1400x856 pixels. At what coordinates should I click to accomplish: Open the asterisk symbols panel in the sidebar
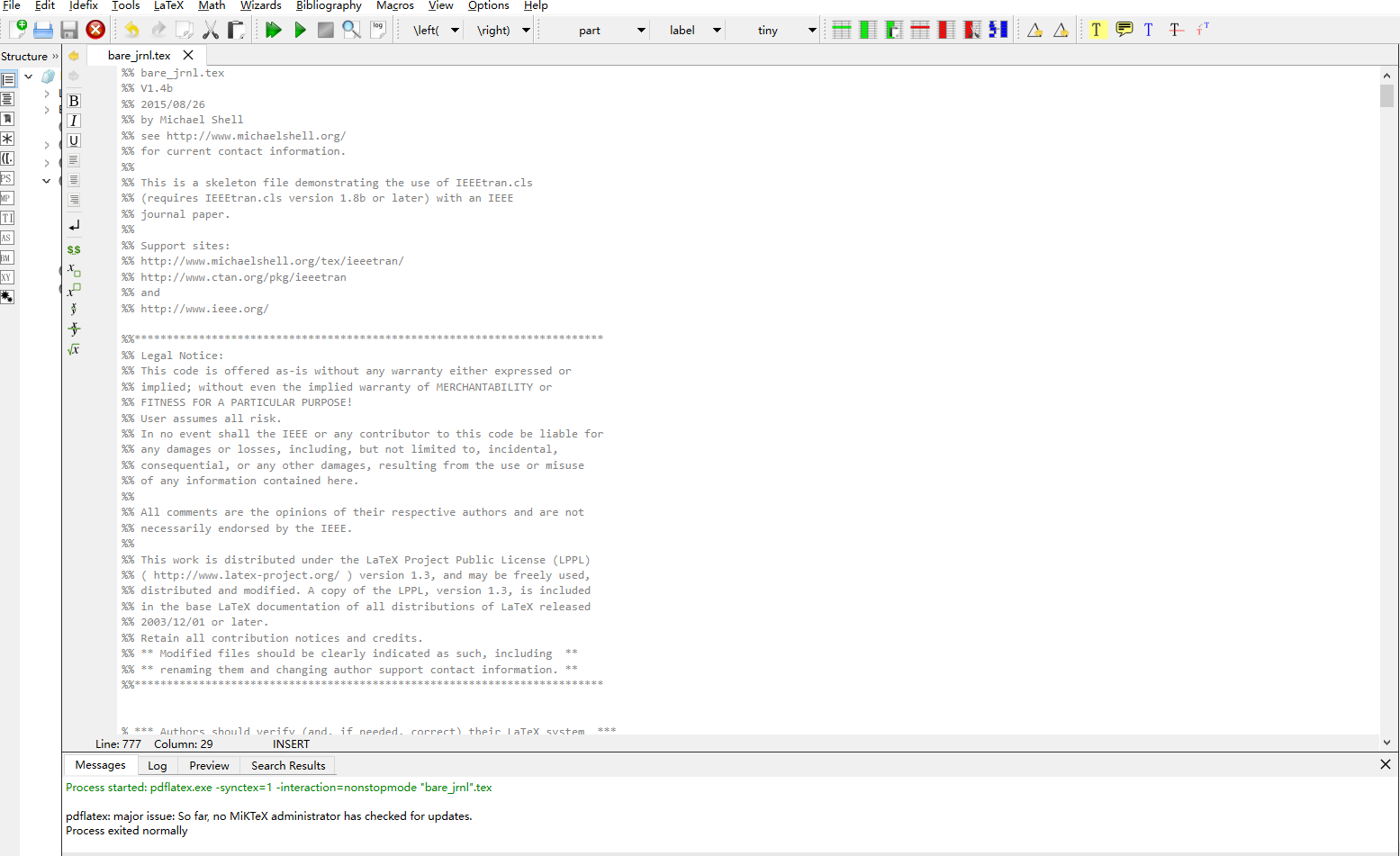[x=7, y=139]
